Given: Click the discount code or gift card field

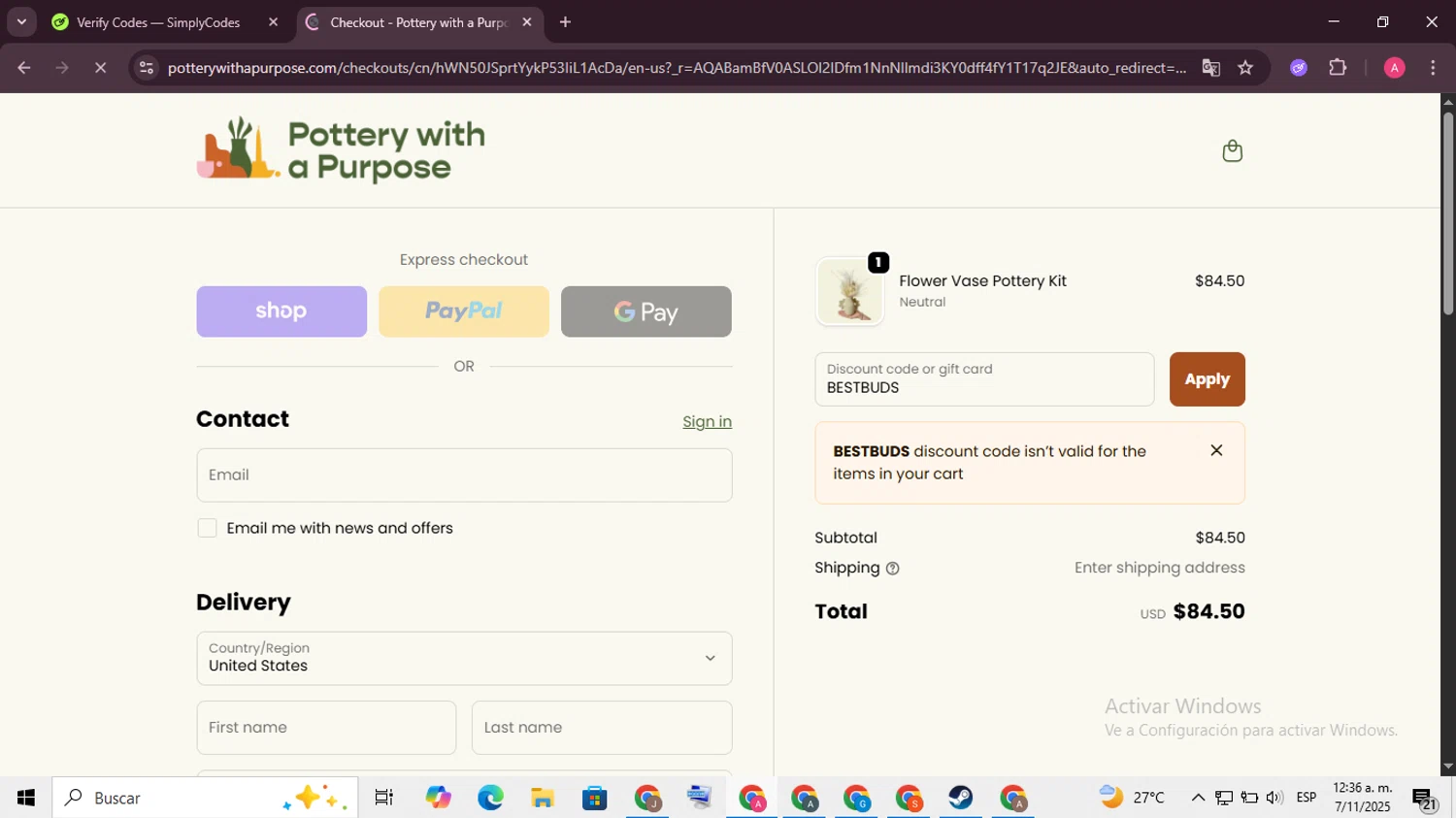Looking at the screenshot, I should pos(984,379).
